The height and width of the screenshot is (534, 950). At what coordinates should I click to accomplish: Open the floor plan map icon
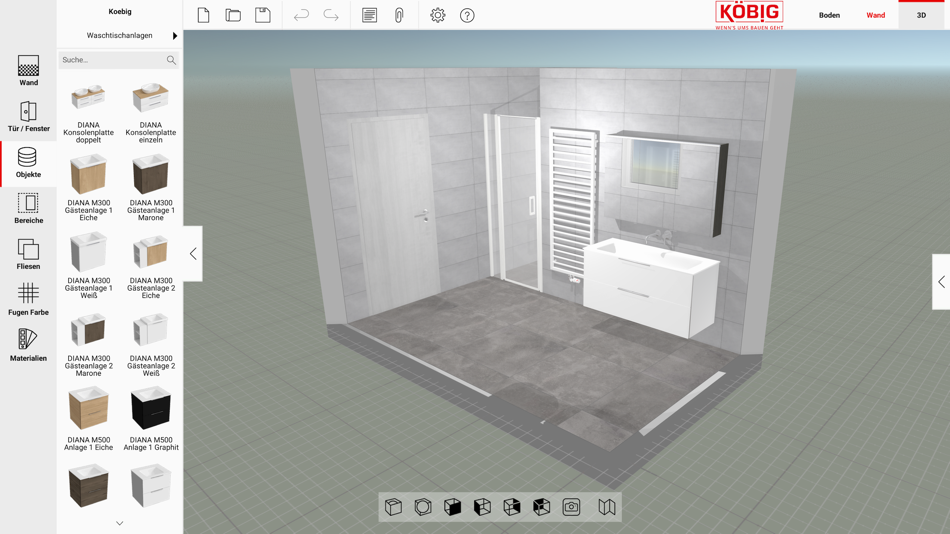point(606,507)
